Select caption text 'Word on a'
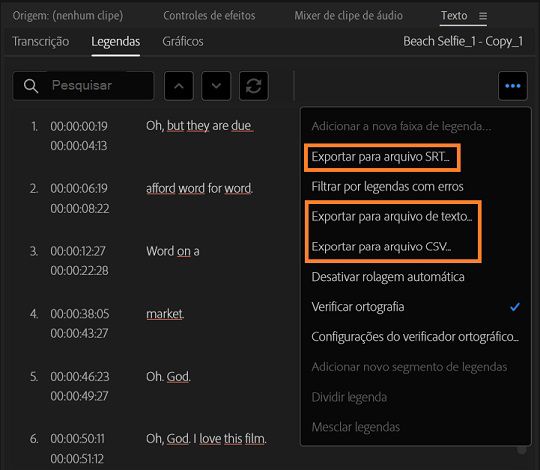Screen dimensions: 540x470 173,251
